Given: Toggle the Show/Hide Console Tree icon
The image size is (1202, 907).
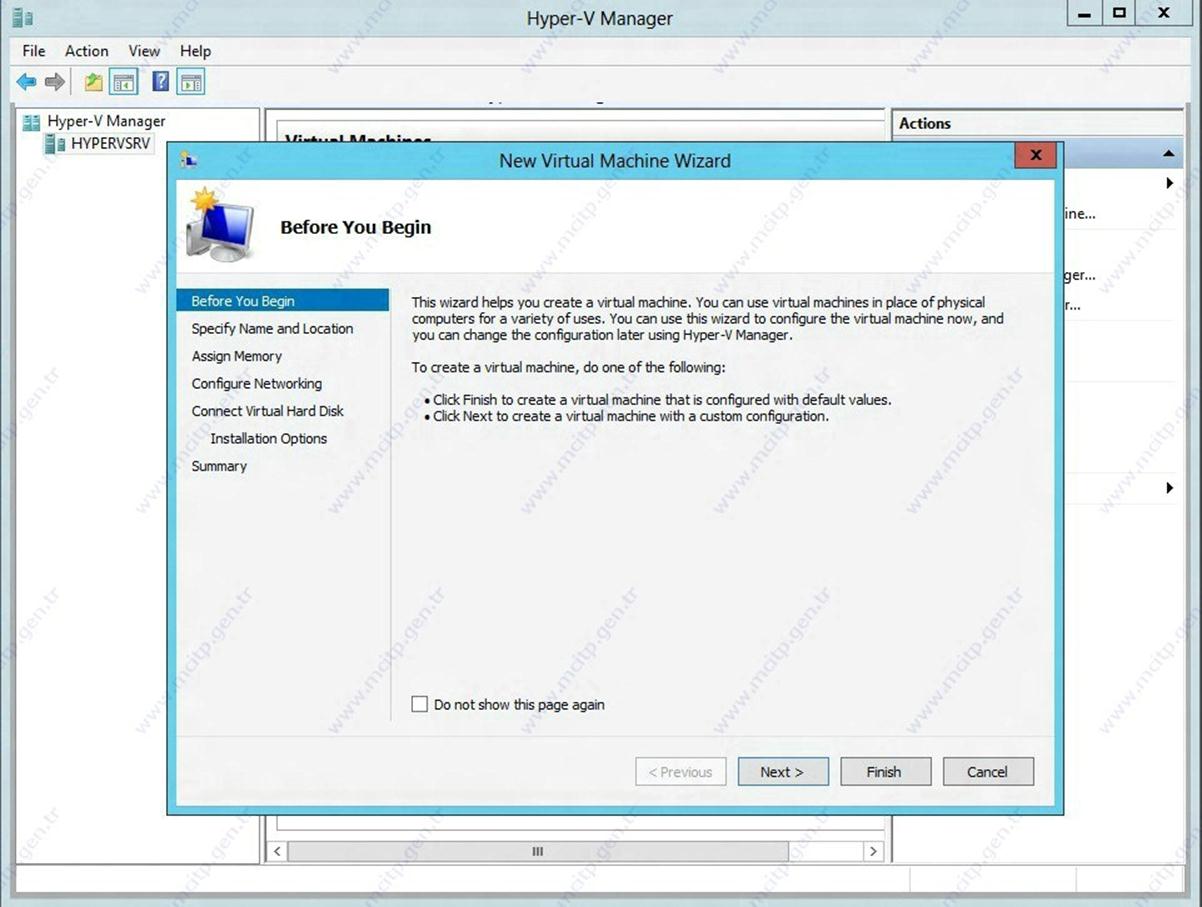Looking at the screenshot, I should pyautogui.click(x=124, y=82).
